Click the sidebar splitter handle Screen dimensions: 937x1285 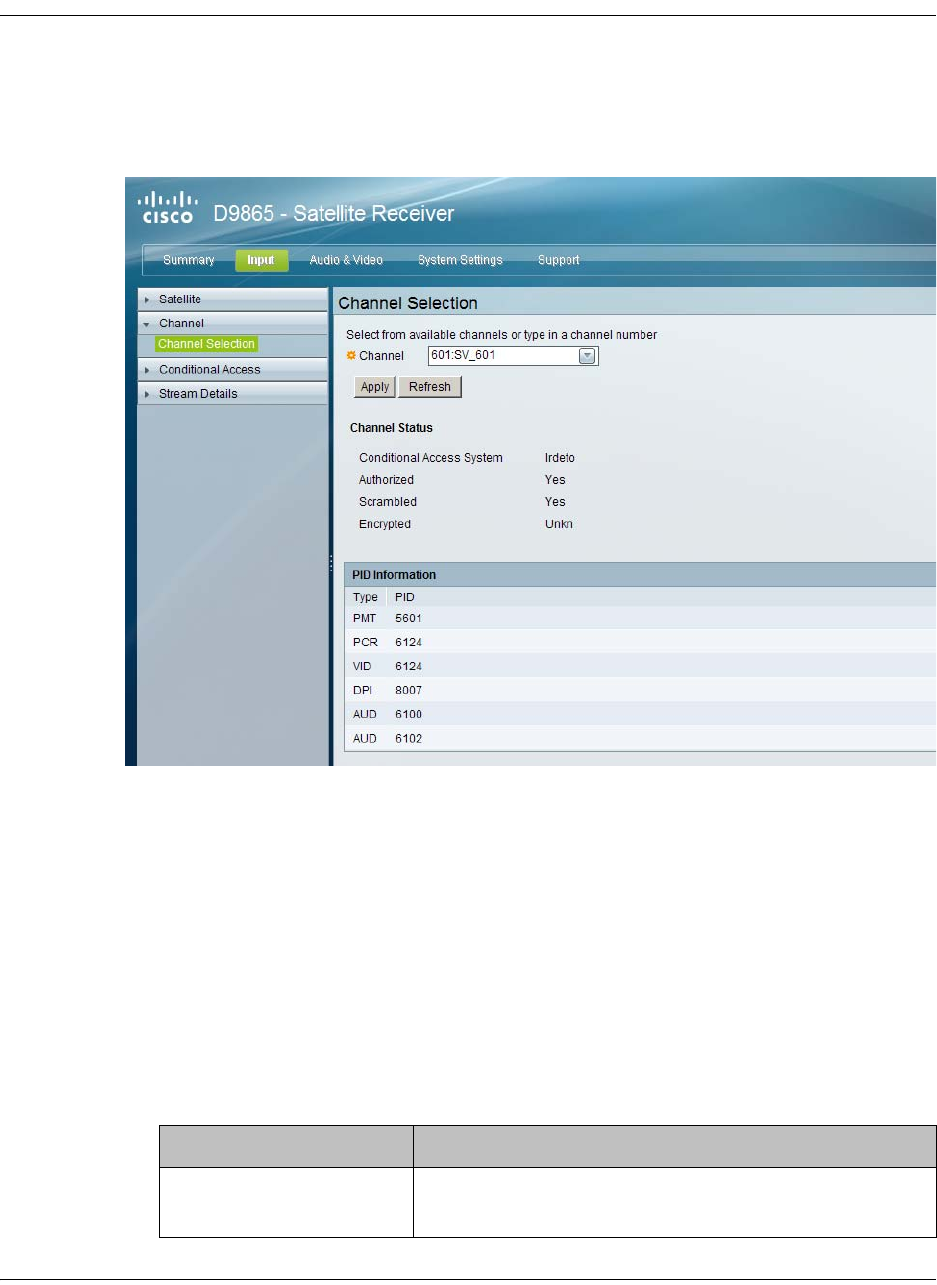coord(331,564)
